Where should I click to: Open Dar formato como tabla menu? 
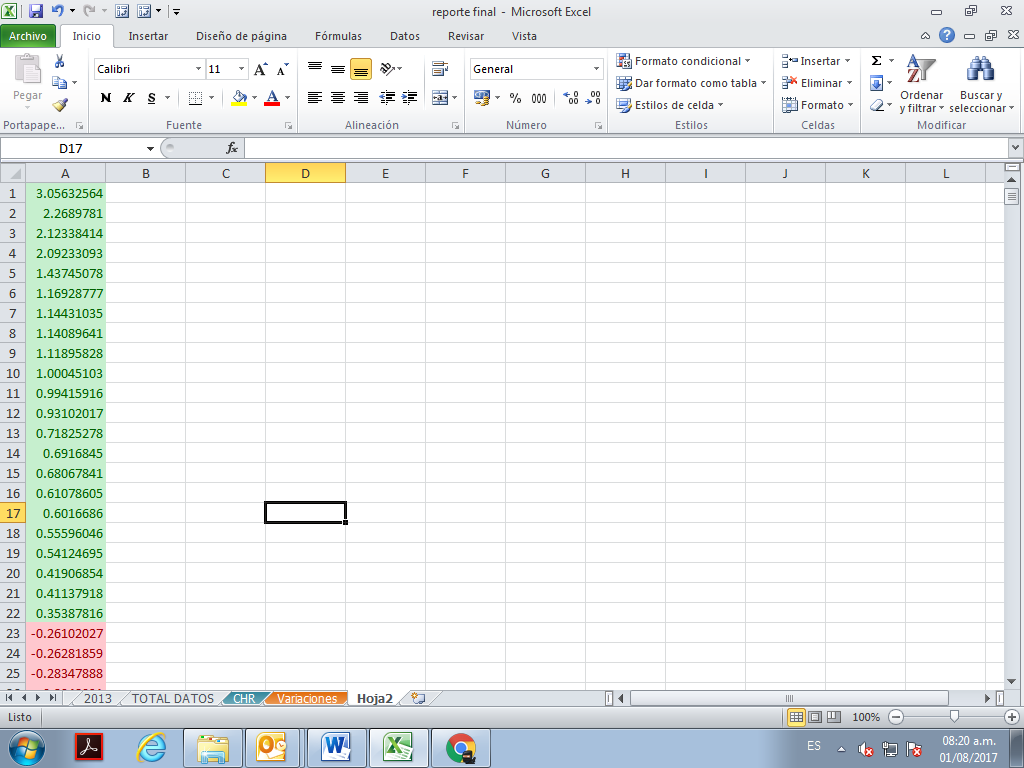click(691, 83)
